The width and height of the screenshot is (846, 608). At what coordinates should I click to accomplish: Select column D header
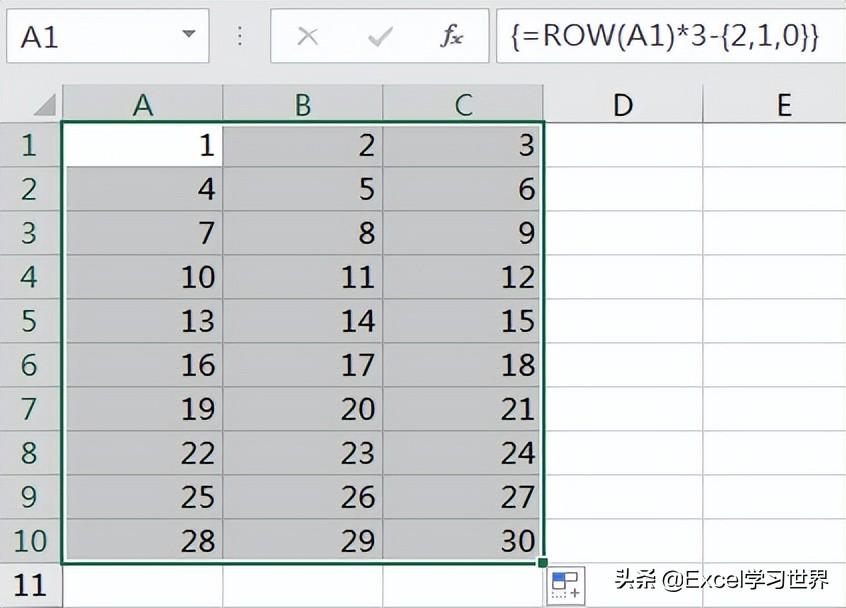point(623,104)
